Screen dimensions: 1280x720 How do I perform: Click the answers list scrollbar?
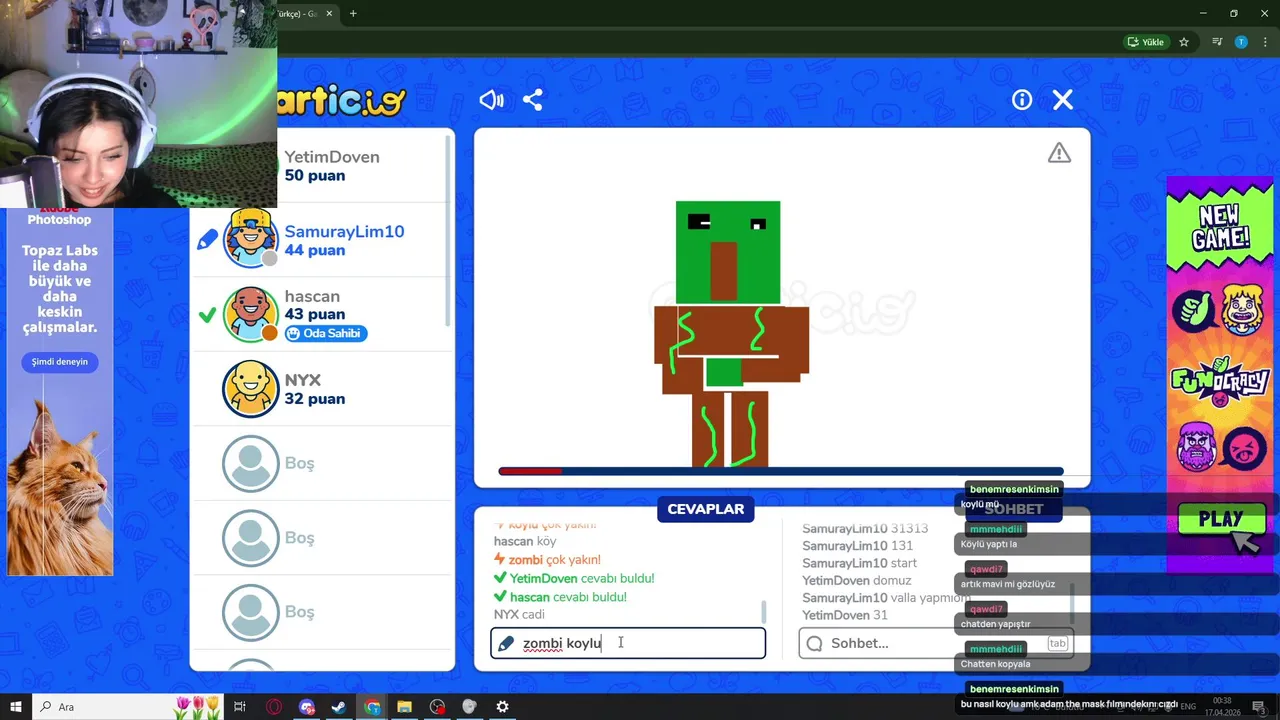coord(764,610)
